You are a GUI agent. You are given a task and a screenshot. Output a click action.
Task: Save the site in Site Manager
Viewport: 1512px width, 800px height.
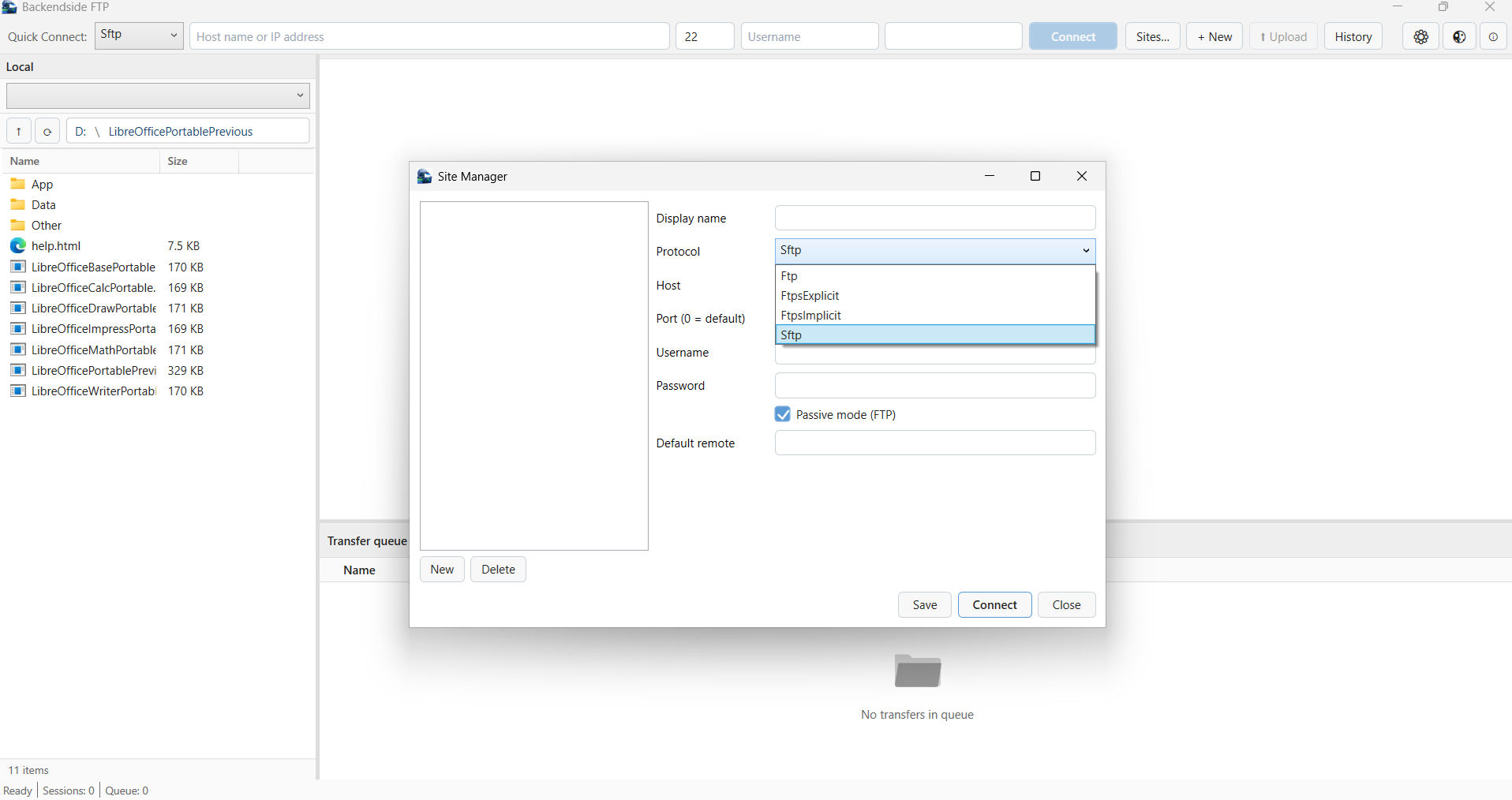pos(925,604)
